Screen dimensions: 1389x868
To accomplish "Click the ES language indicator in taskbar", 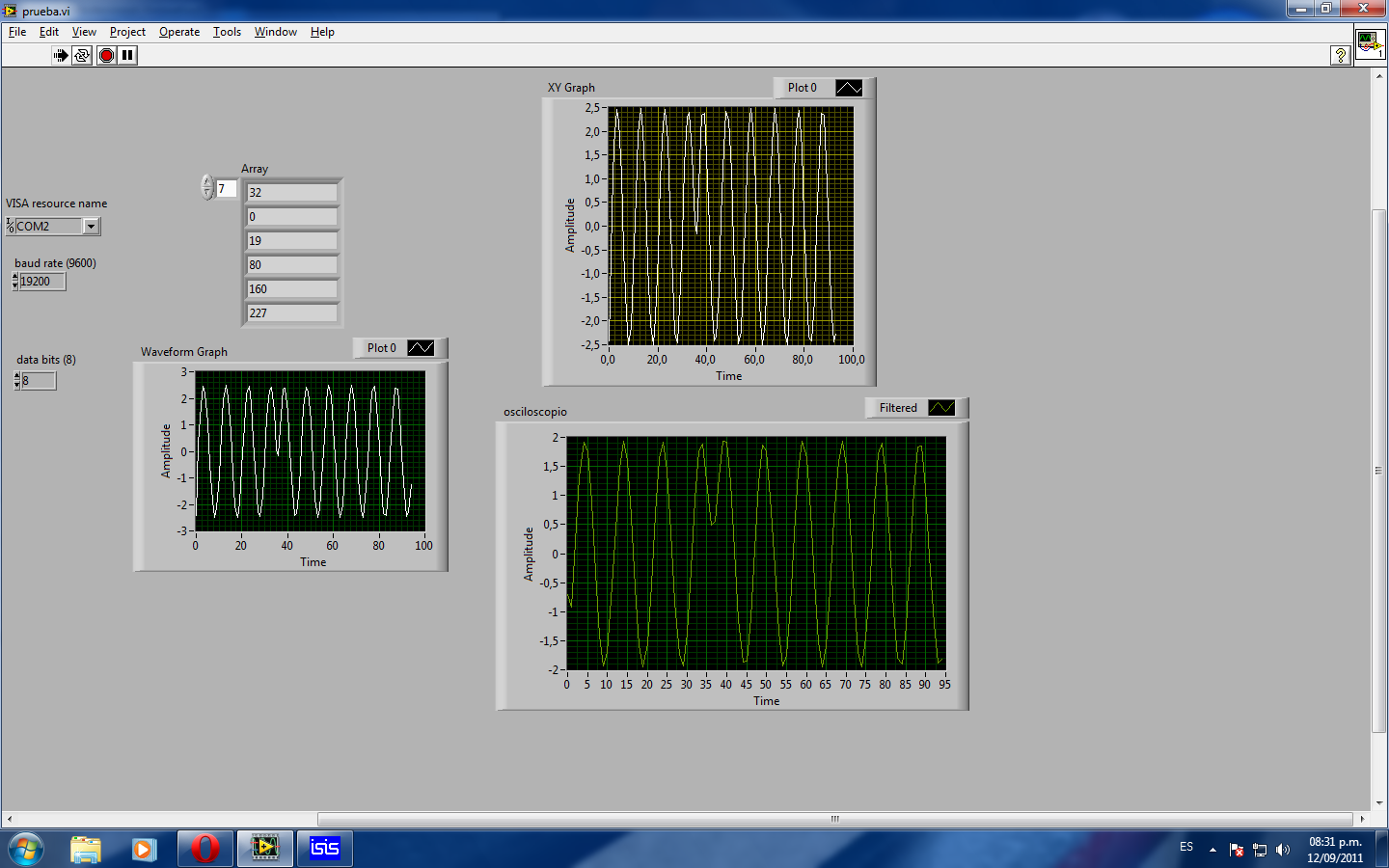I will pyautogui.click(x=1186, y=847).
